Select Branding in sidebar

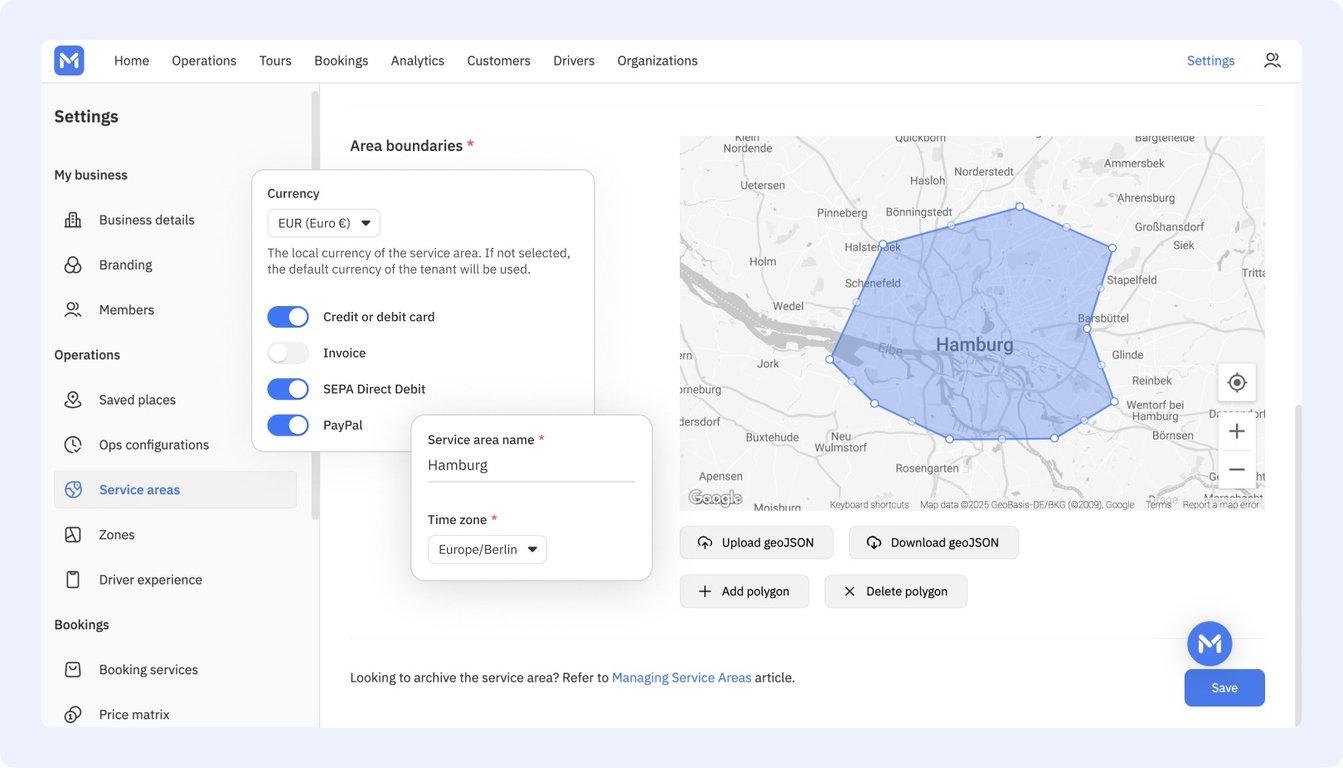pos(125,265)
